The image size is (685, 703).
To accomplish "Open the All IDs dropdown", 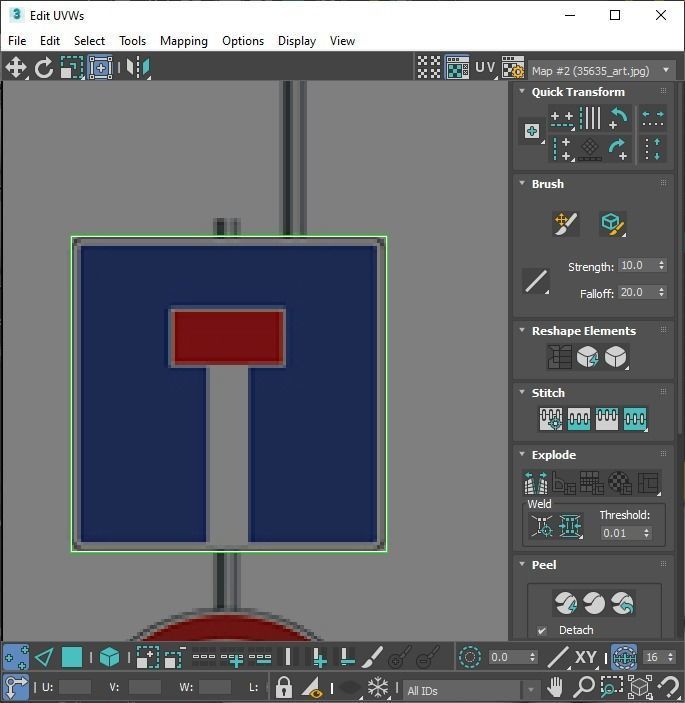I will (471, 690).
